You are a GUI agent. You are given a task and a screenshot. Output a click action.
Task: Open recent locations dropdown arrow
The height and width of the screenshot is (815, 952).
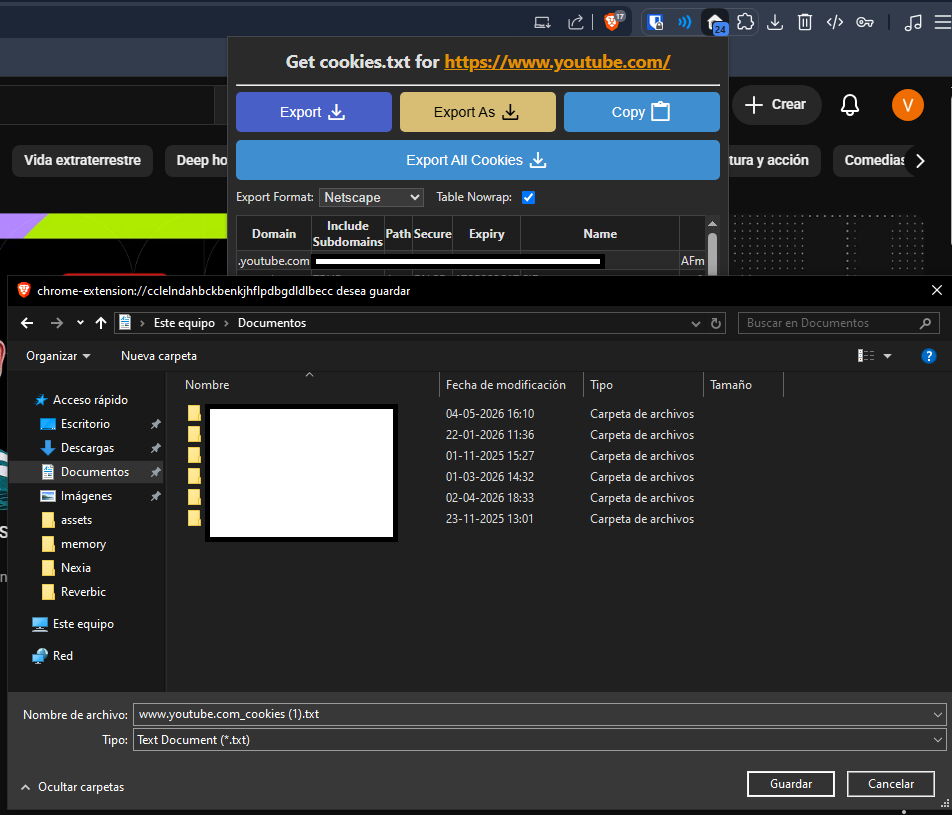(x=80, y=323)
